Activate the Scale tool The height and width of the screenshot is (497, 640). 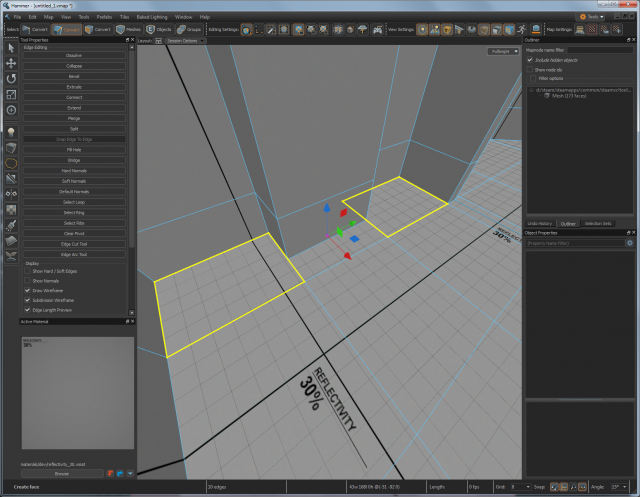(11, 95)
